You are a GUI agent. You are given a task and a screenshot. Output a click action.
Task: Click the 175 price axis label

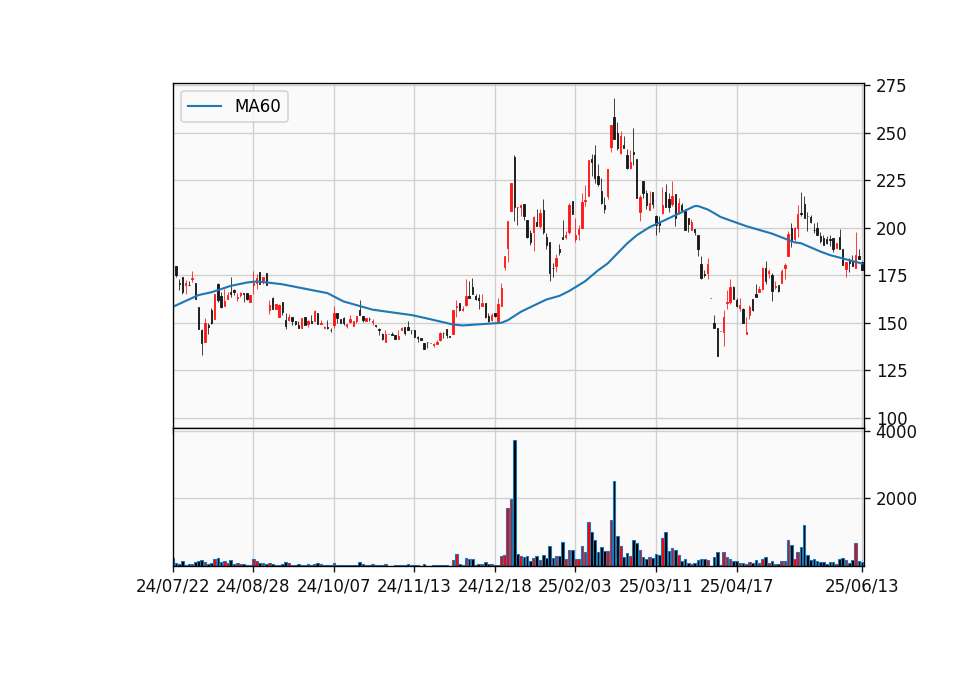[x=891, y=276]
